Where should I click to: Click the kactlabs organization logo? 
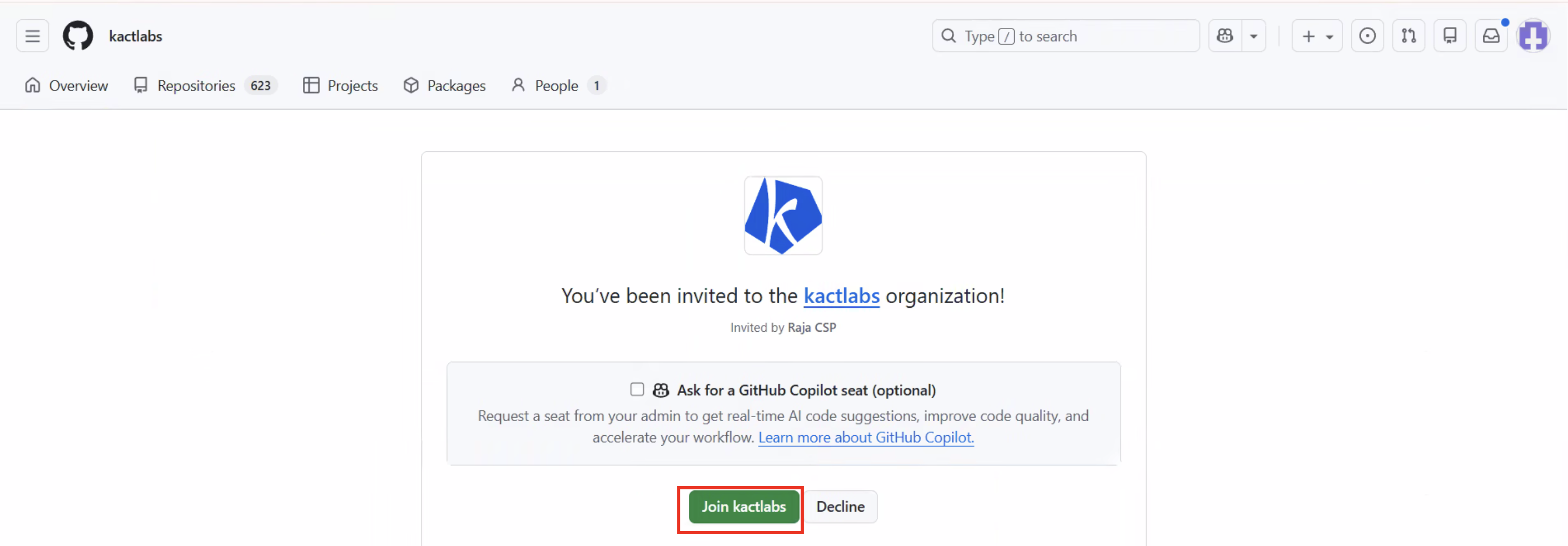pos(783,216)
